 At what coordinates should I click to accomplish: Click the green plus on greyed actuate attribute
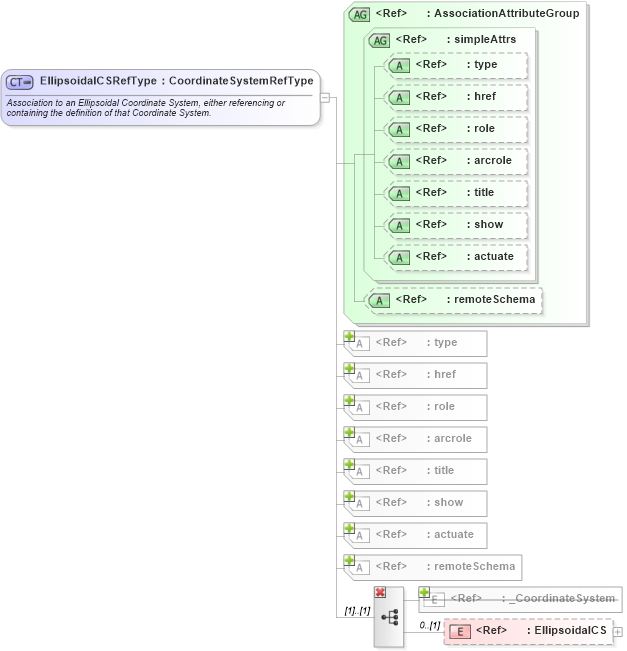point(349,528)
